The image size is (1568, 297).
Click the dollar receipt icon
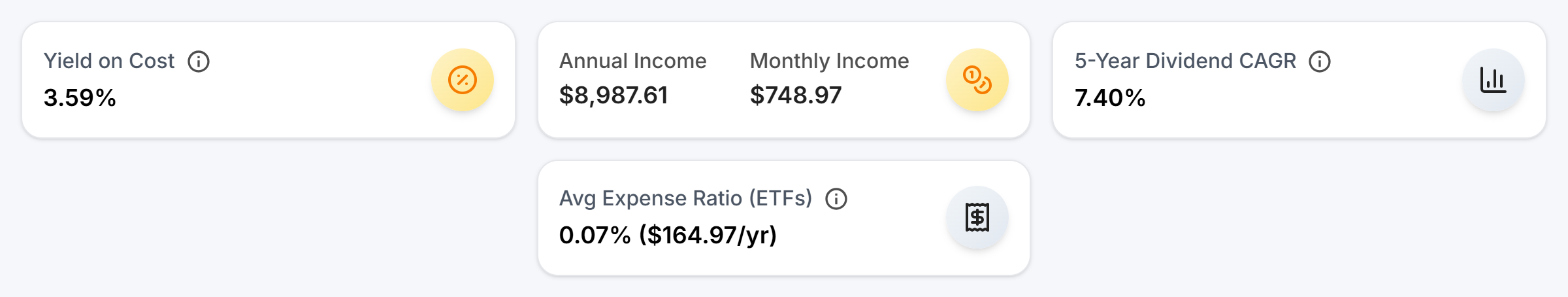click(x=977, y=217)
